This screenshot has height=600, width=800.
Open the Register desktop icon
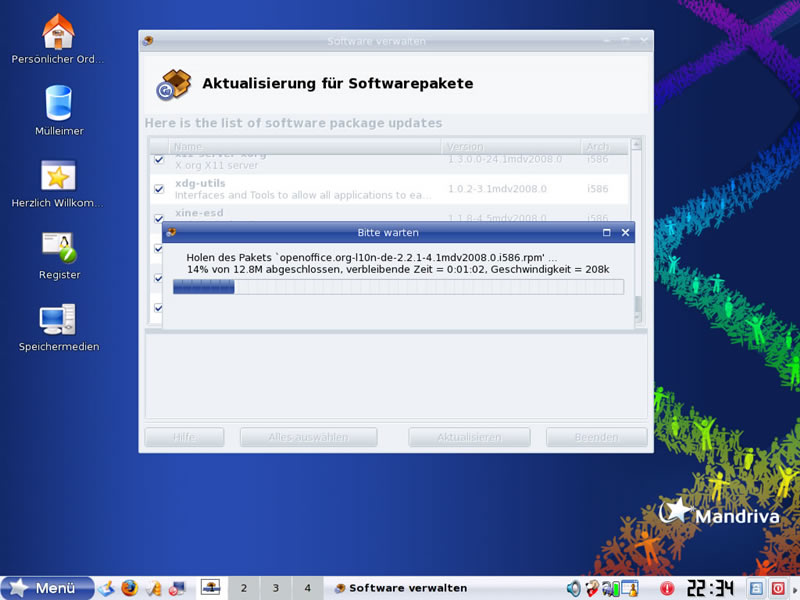click(59, 247)
